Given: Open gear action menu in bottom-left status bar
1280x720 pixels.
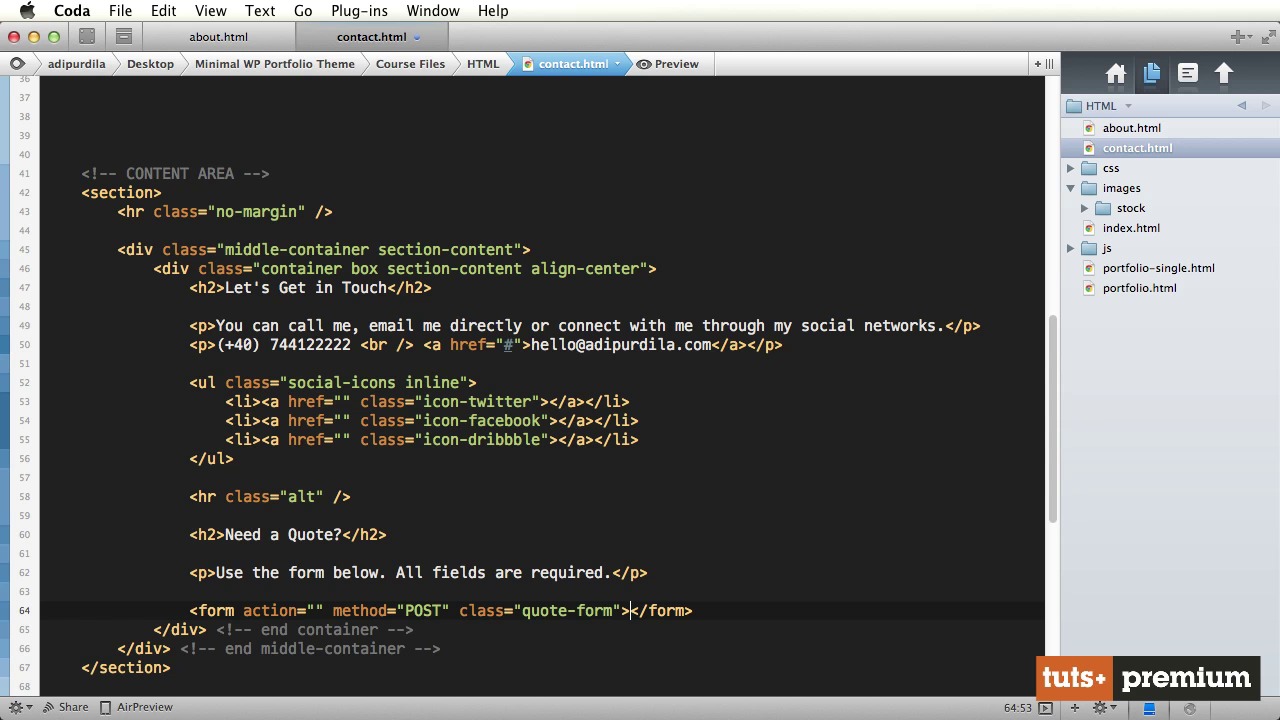Looking at the screenshot, I should coord(19,707).
